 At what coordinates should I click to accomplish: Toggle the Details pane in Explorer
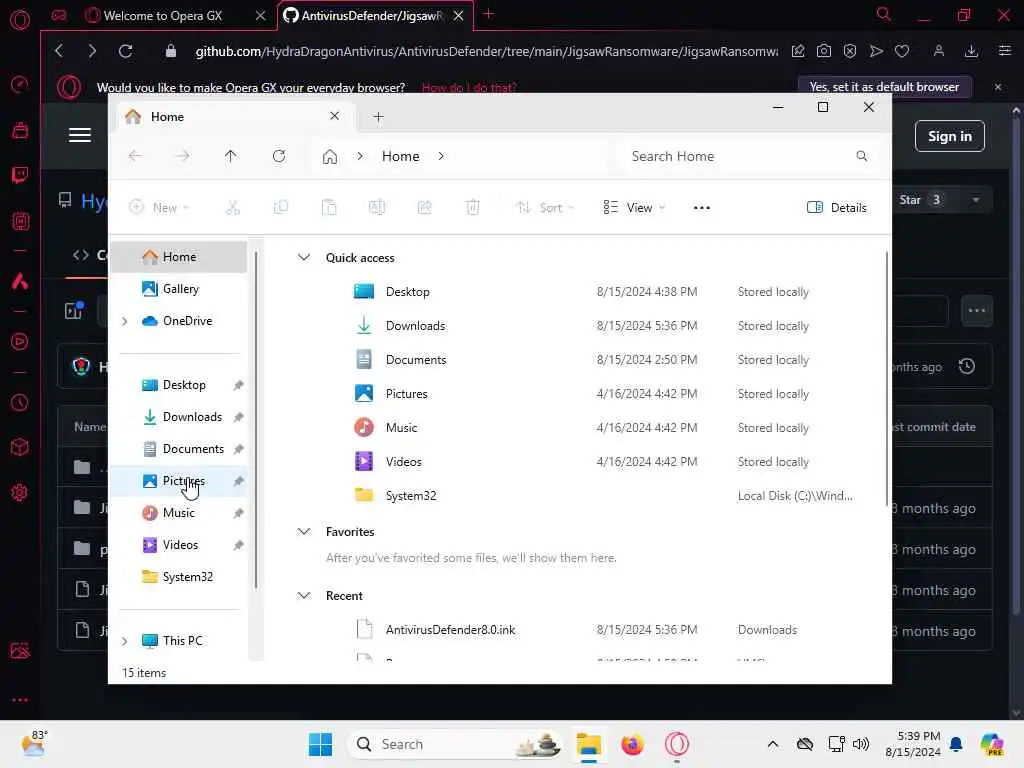[x=837, y=208]
